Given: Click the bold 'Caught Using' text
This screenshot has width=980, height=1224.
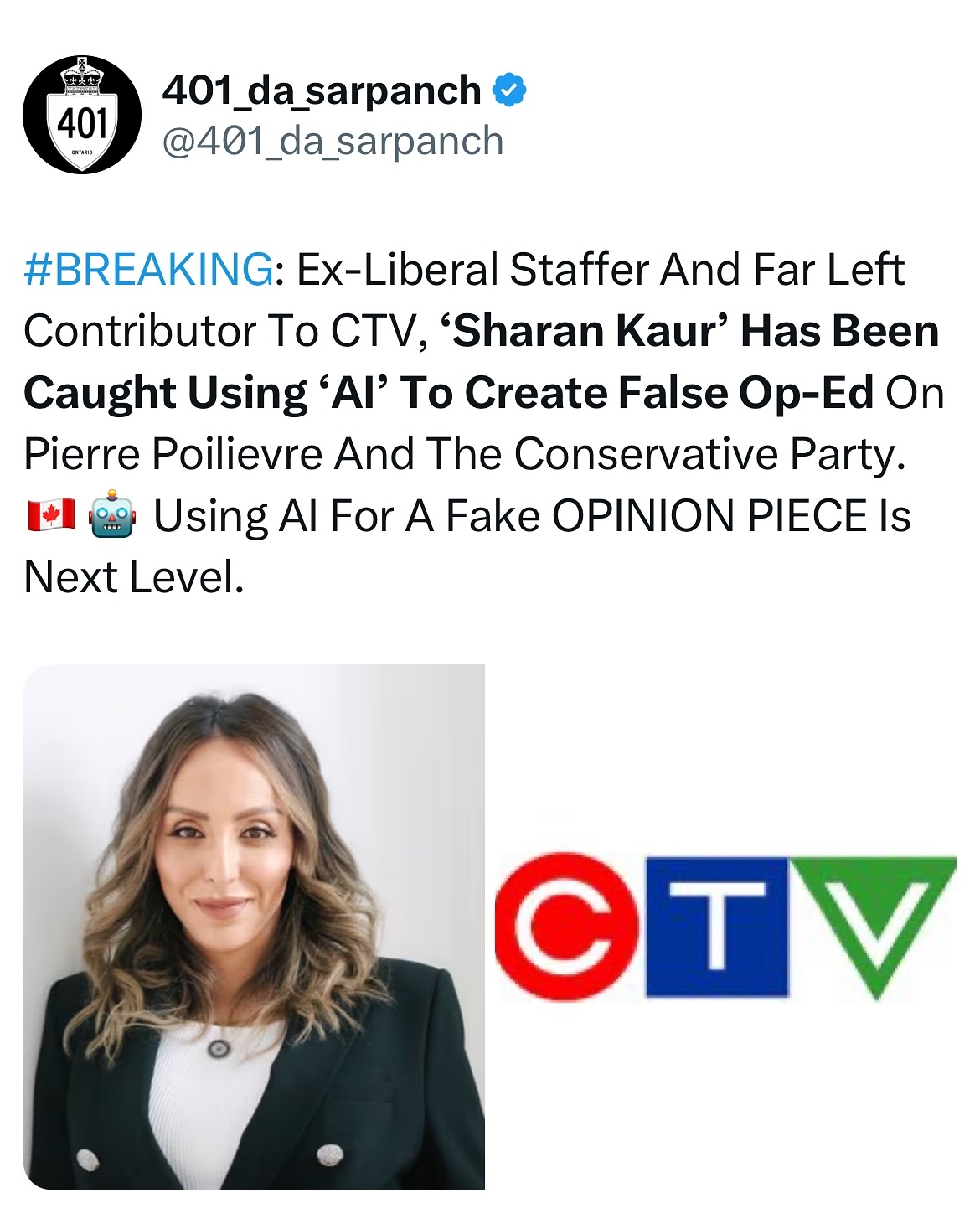Looking at the screenshot, I should 165,393.
